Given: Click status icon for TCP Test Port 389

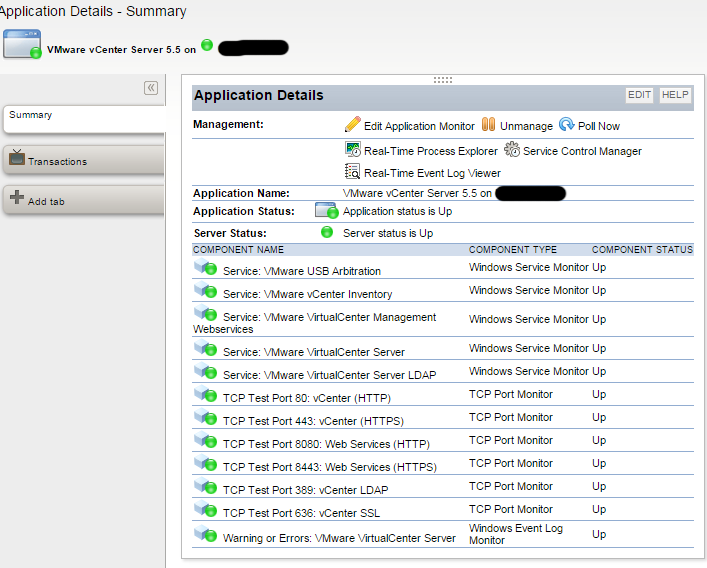Looking at the screenshot, I should click(x=205, y=486).
